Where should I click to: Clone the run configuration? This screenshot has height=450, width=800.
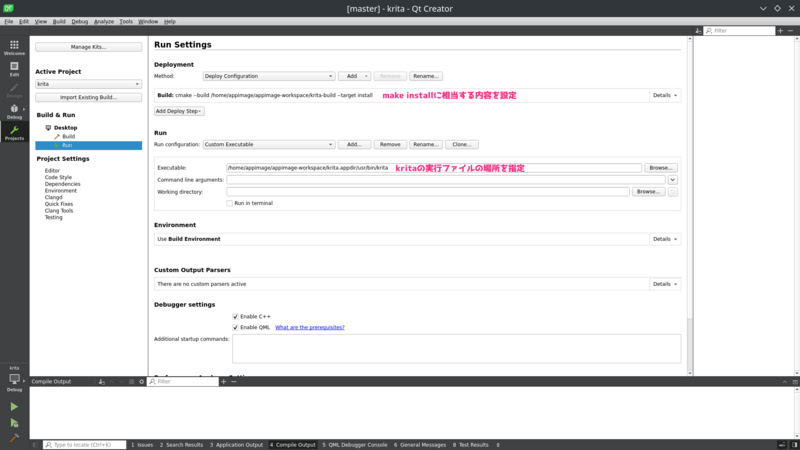coord(462,144)
